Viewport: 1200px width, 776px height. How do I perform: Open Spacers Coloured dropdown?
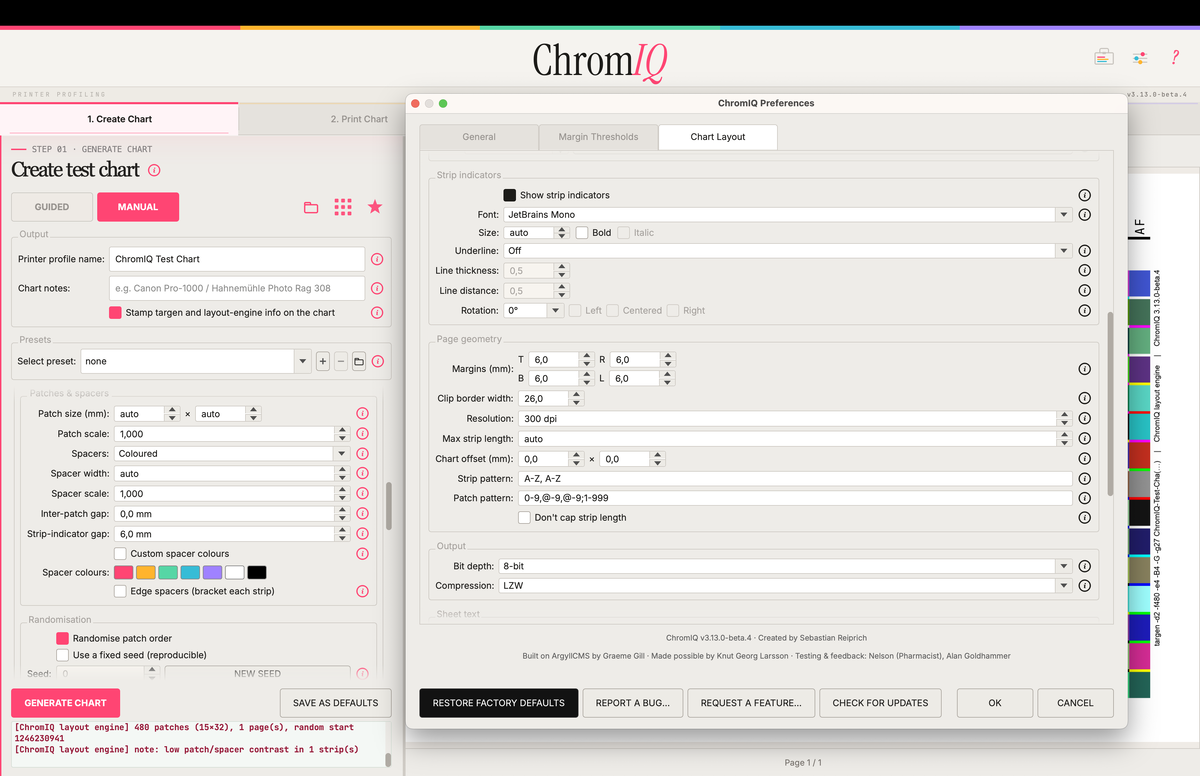[x=233, y=454]
